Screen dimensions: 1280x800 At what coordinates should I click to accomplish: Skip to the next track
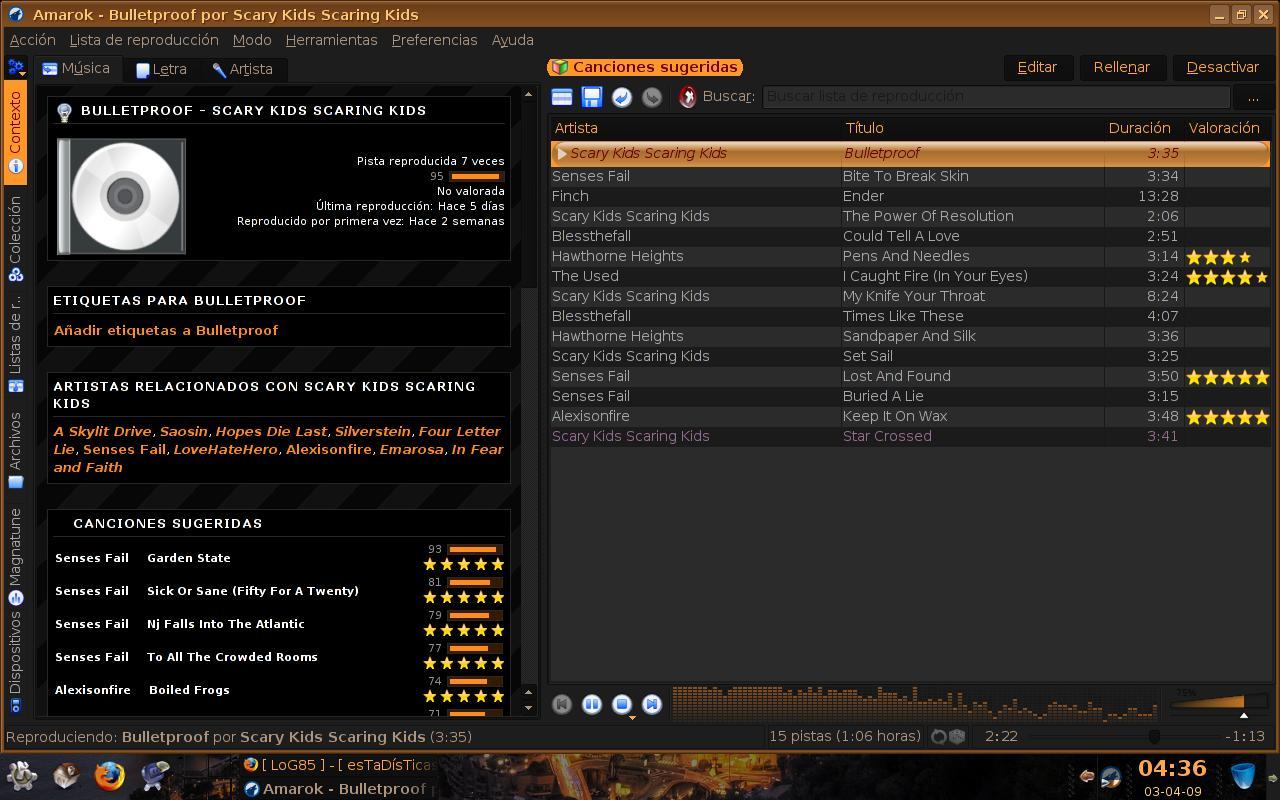pos(652,704)
